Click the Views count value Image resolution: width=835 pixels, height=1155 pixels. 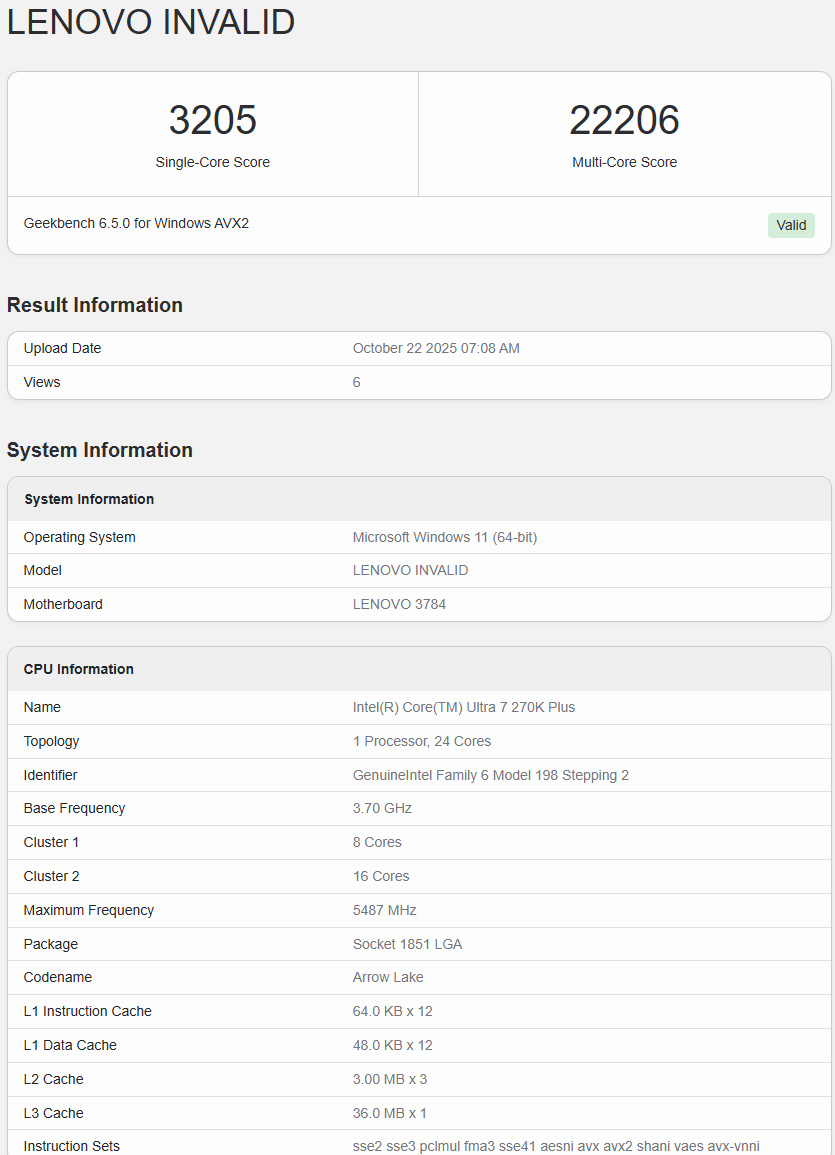point(357,382)
